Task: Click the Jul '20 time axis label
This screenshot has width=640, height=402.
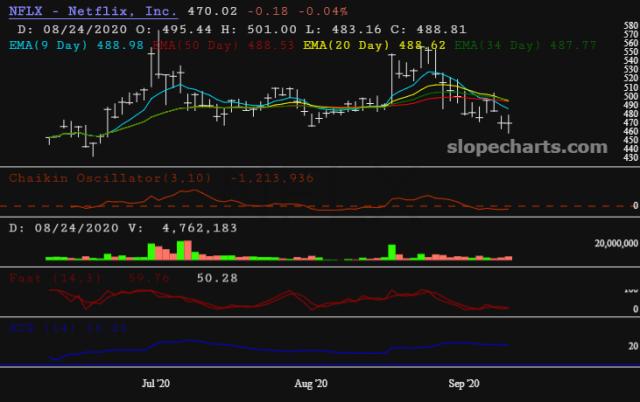Action: (x=156, y=383)
